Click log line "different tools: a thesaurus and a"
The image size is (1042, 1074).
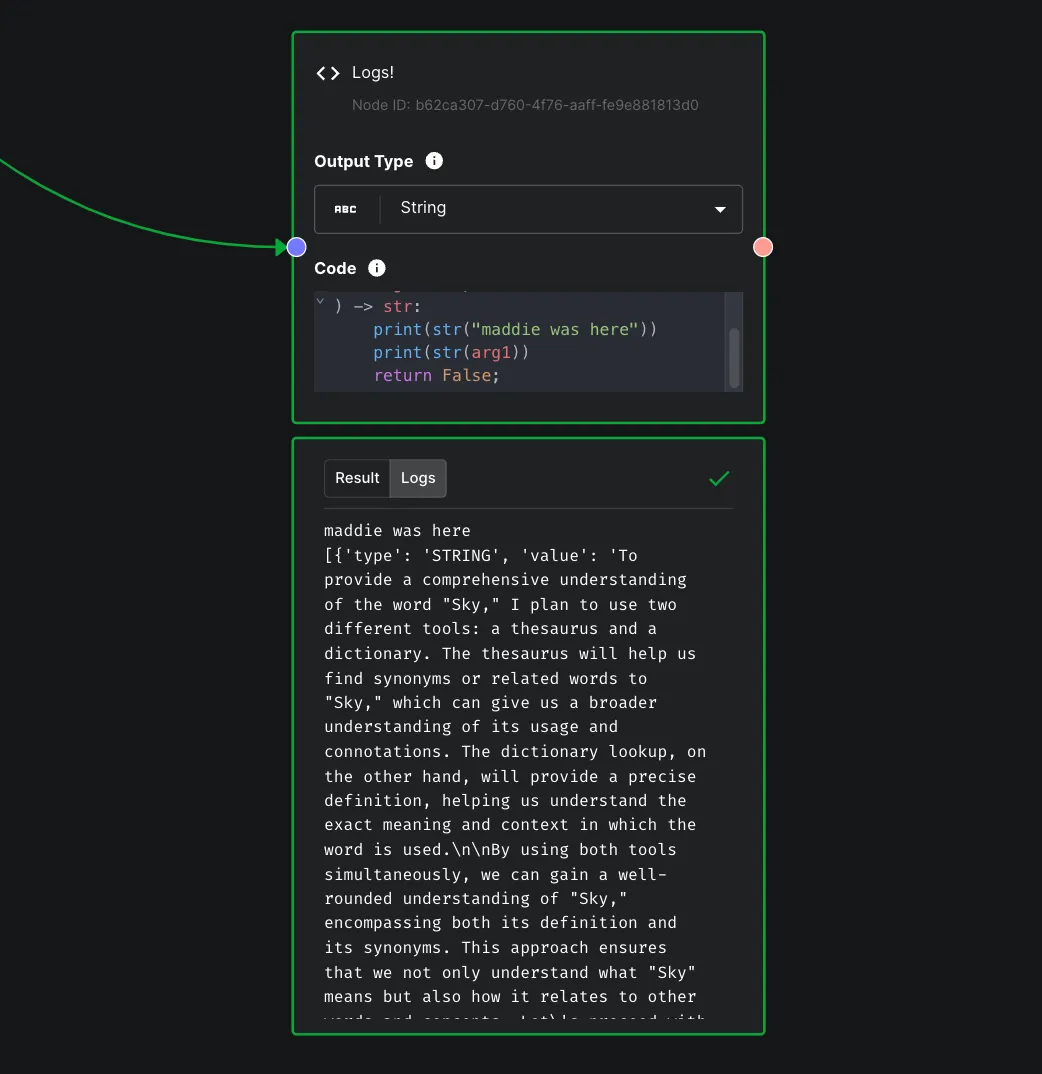point(491,629)
